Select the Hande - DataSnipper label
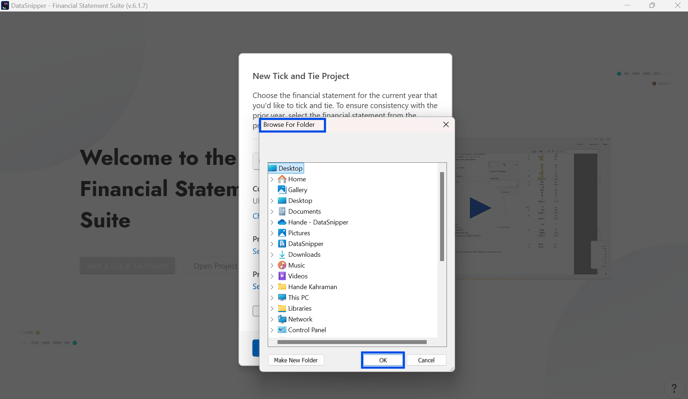 coord(318,222)
